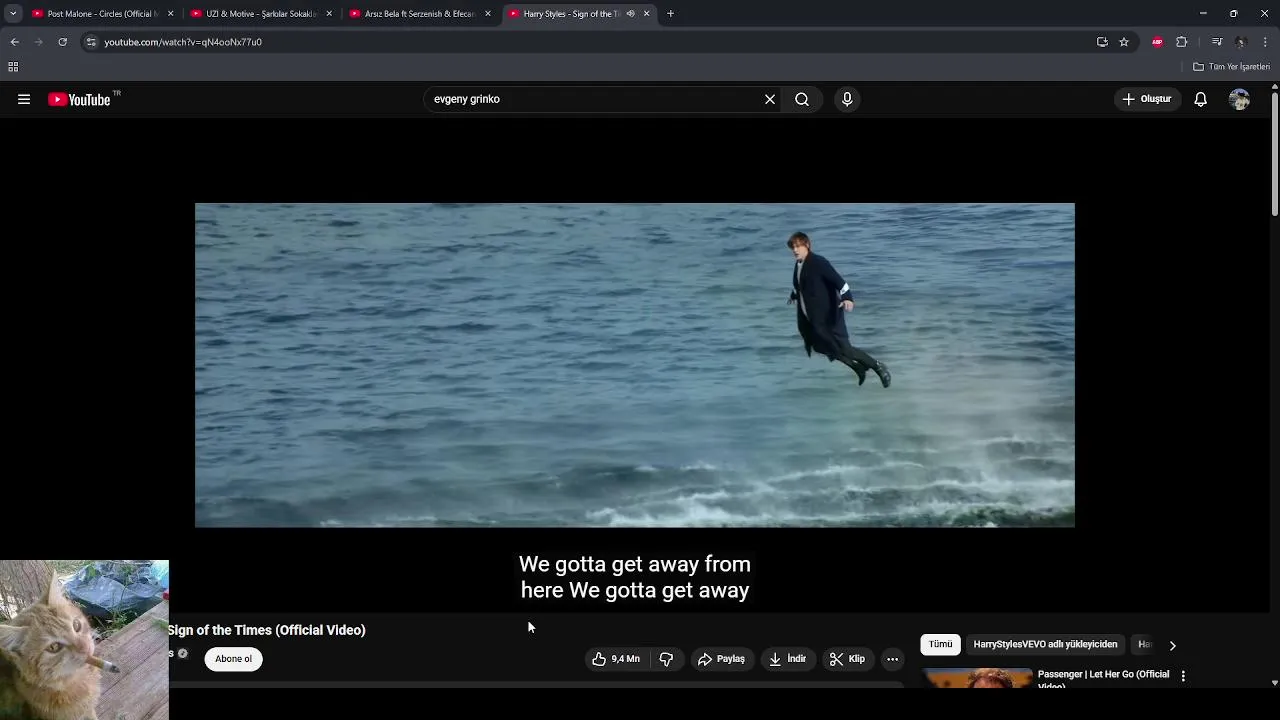Image resolution: width=1280 pixels, height=720 pixels.
Task: Close the Harry Styles tab
Action: point(646,14)
